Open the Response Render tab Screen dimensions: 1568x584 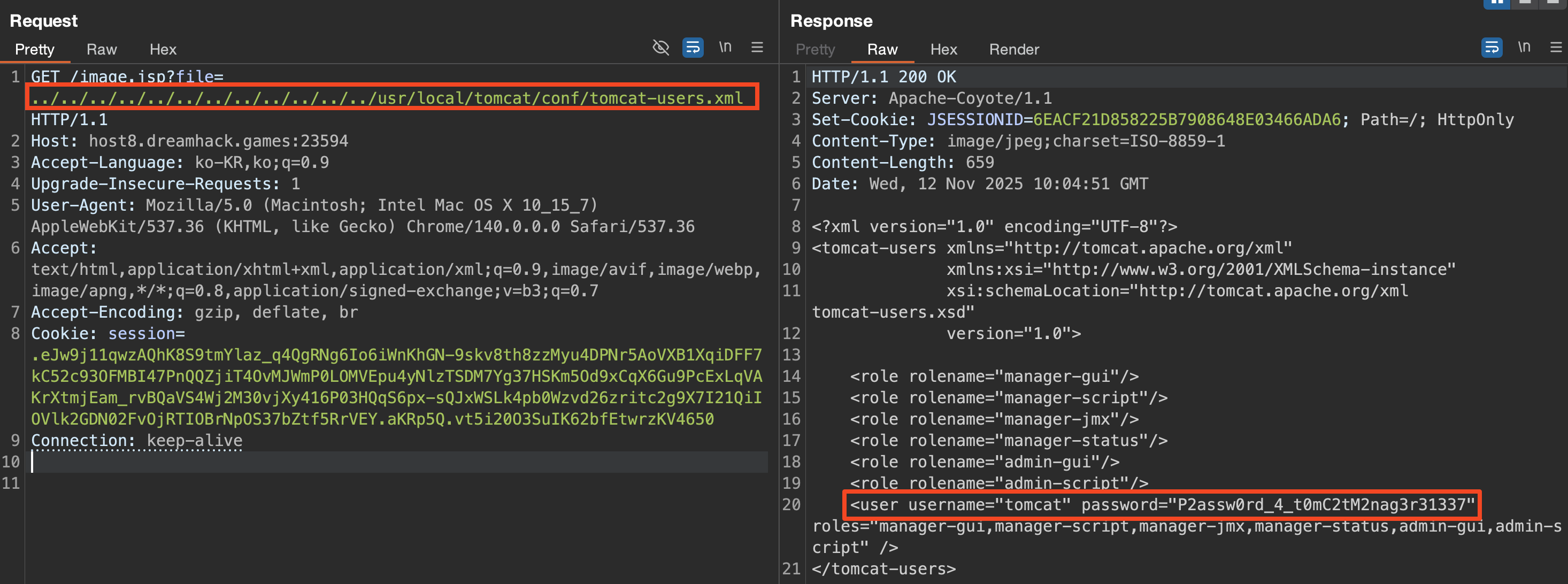pos(1013,49)
